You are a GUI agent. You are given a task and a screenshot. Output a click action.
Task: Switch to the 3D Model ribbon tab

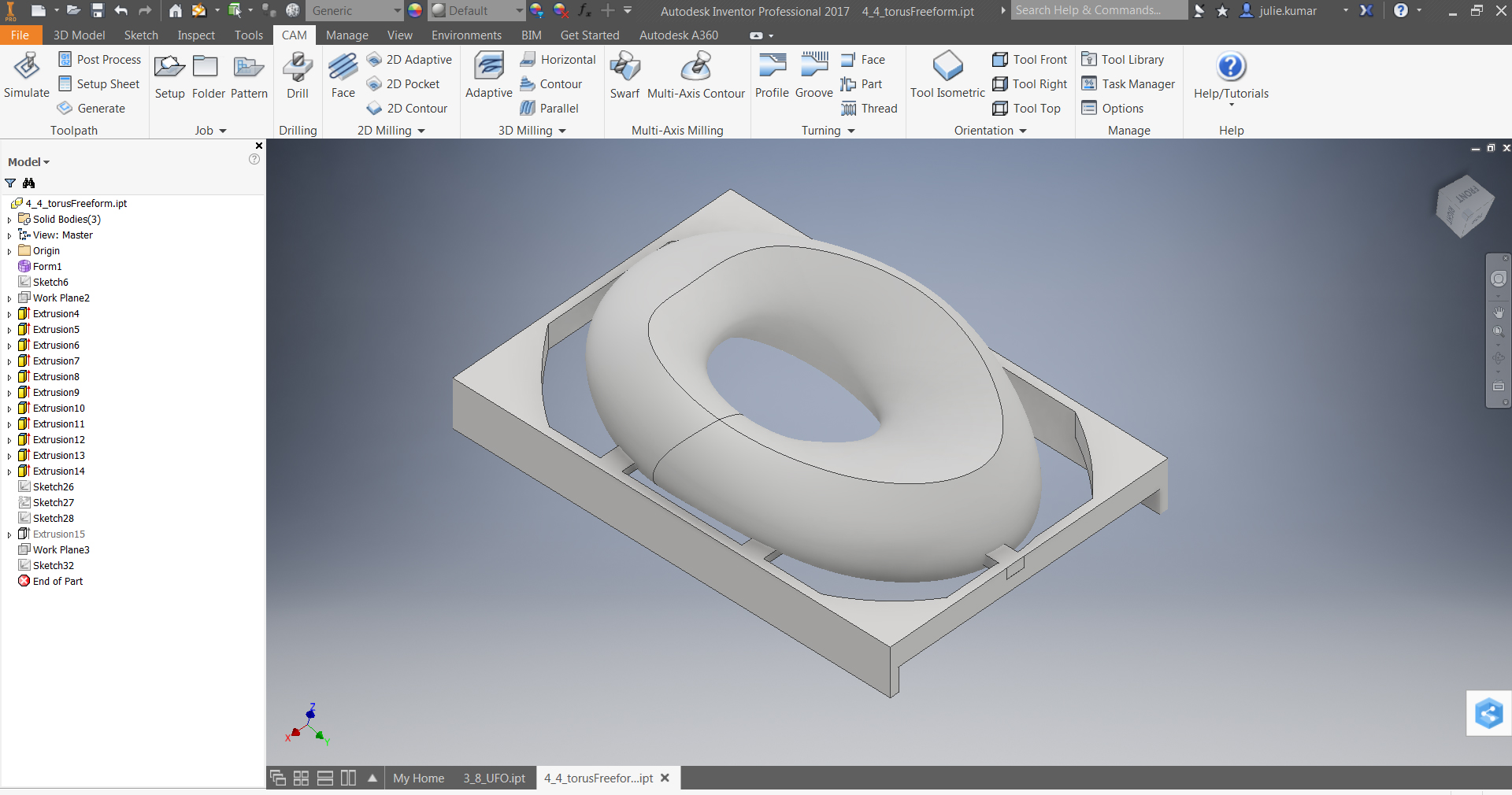pyautogui.click(x=79, y=35)
